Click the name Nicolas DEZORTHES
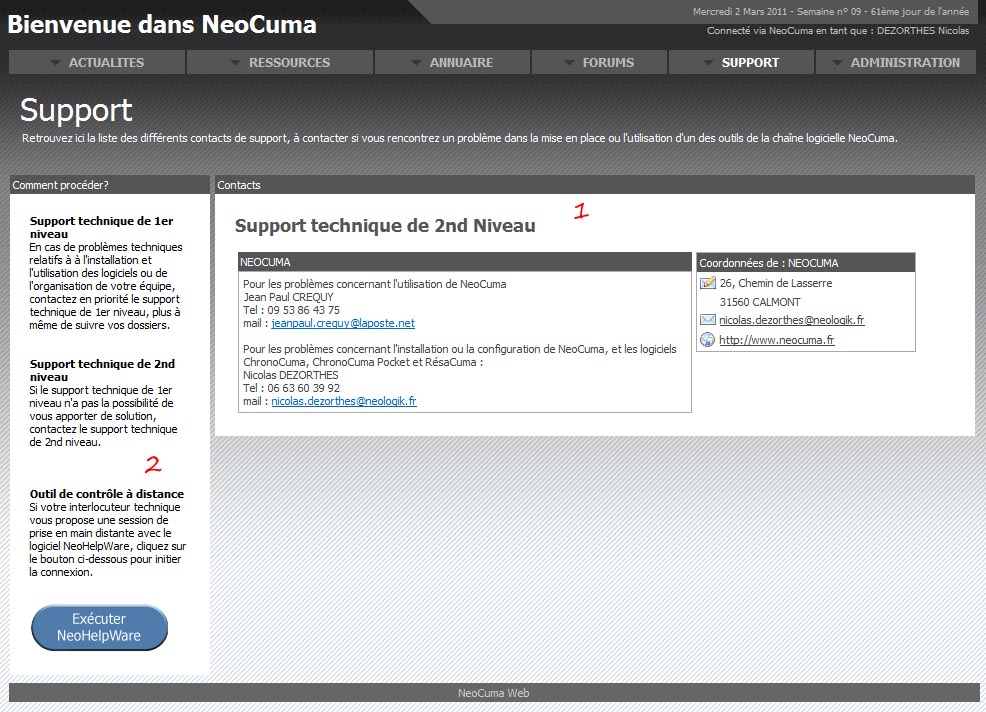The height and width of the screenshot is (712, 986). [291, 375]
